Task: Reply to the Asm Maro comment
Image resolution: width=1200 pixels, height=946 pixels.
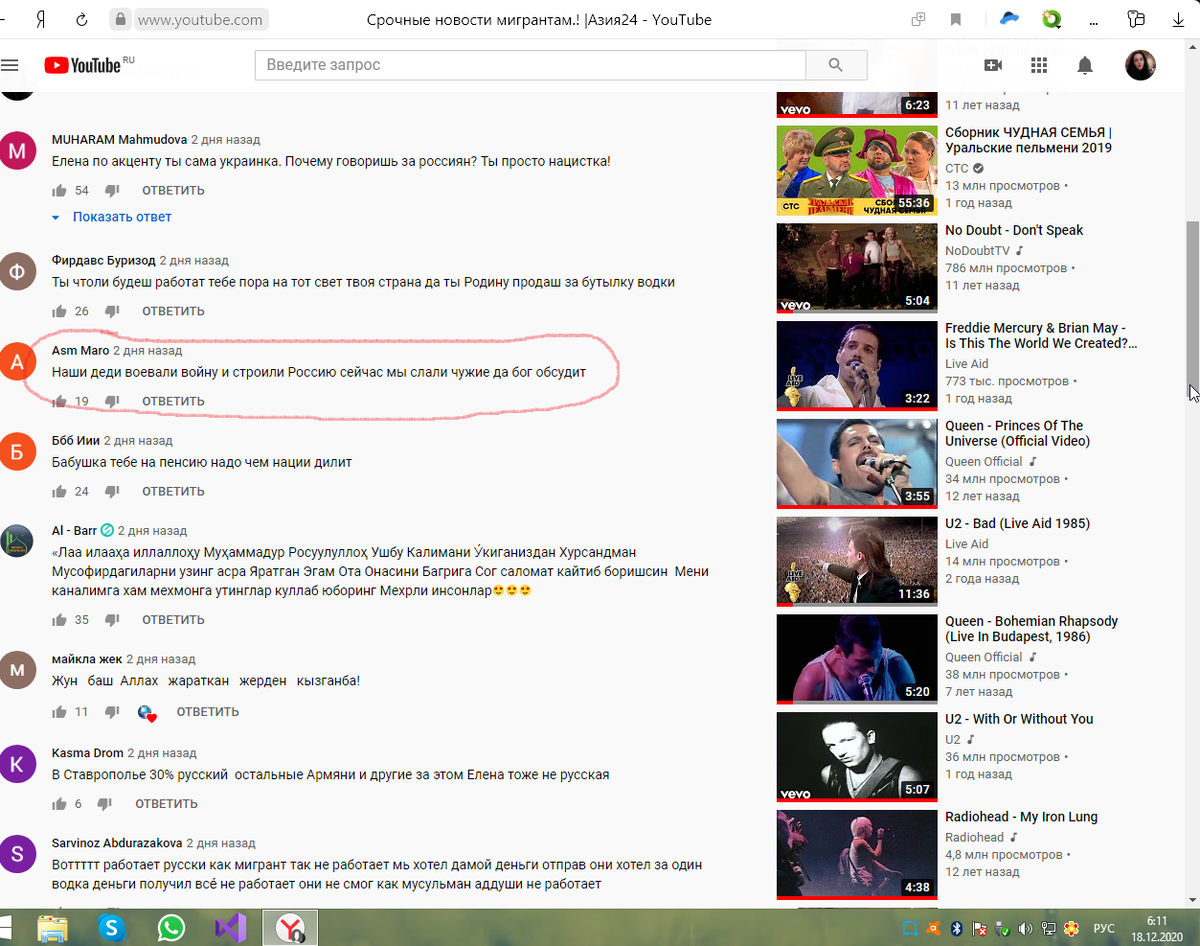Action: 173,401
